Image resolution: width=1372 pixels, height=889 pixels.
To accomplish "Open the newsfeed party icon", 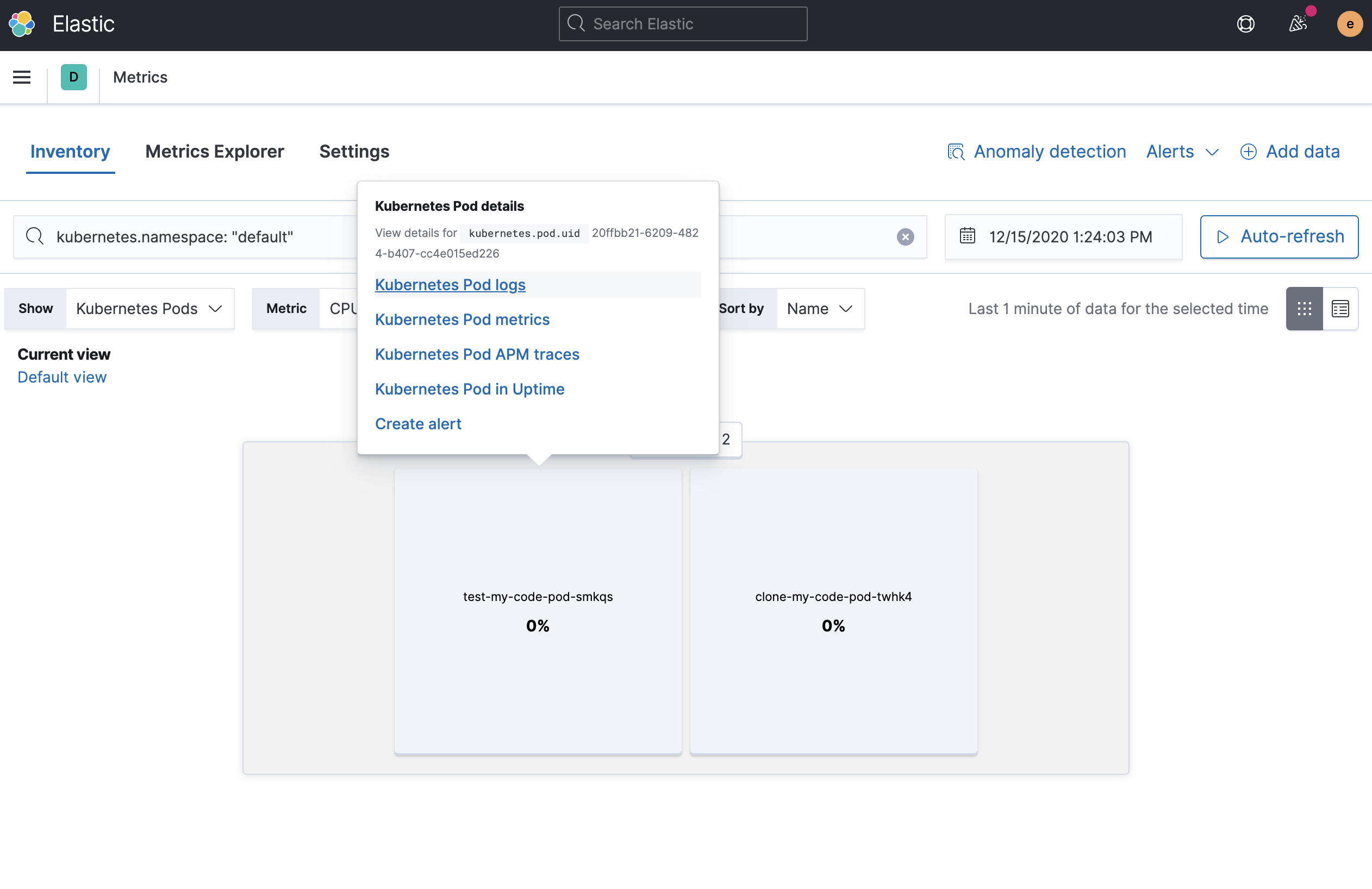I will (1298, 23).
